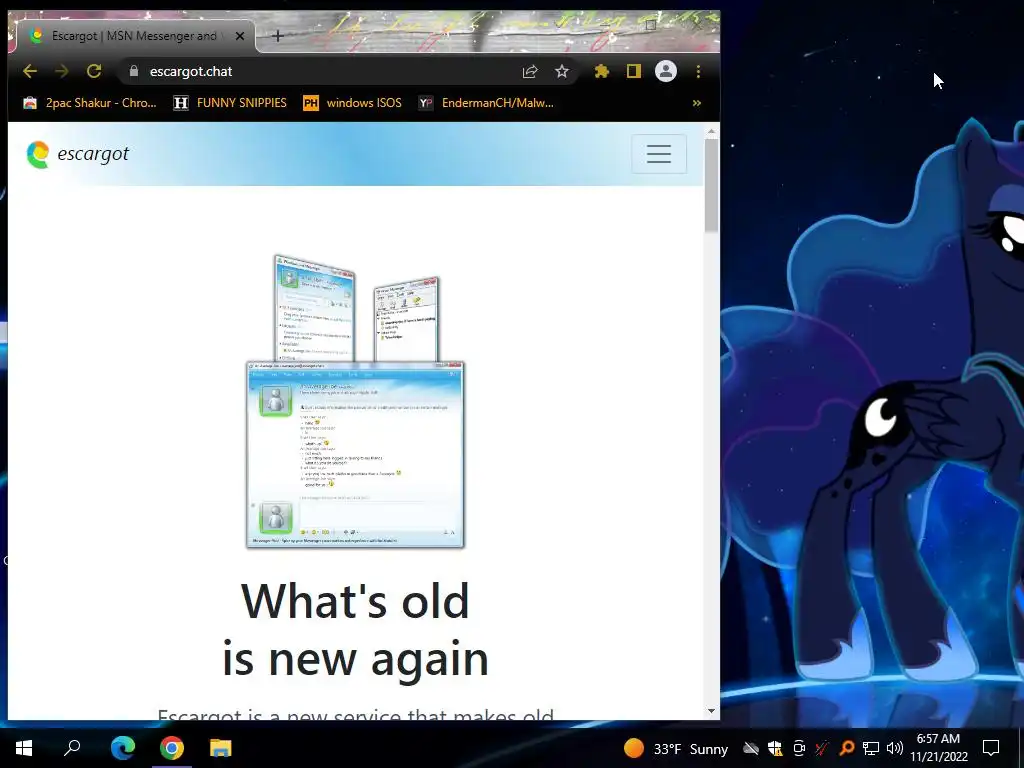Image resolution: width=1024 pixels, height=768 pixels.
Task: Open the FUNNY SNIPPIES bookmark
Action: (230, 103)
